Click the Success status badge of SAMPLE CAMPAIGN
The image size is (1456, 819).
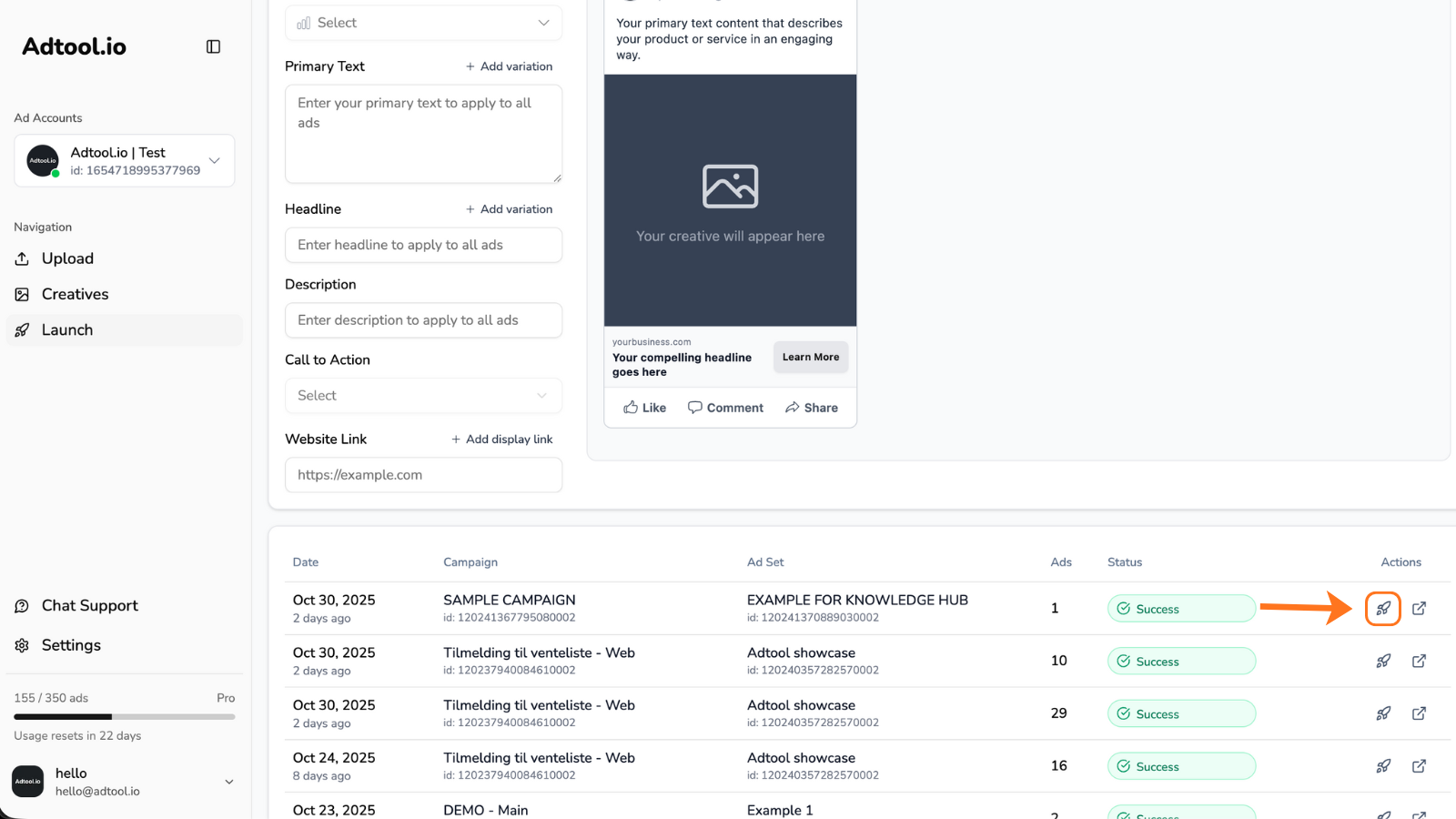click(x=1181, y=609)
